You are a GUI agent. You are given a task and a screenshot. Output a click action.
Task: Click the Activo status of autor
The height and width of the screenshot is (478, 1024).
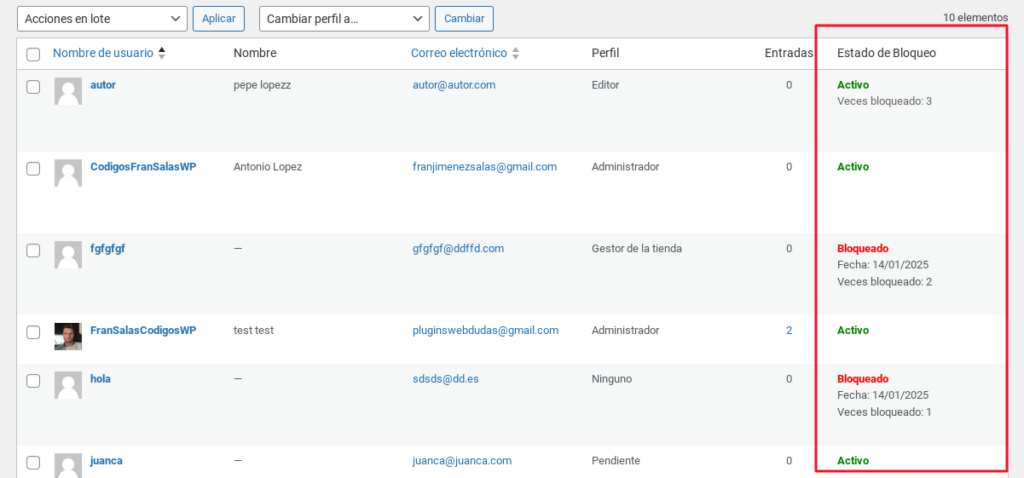(x=853, y=85)
